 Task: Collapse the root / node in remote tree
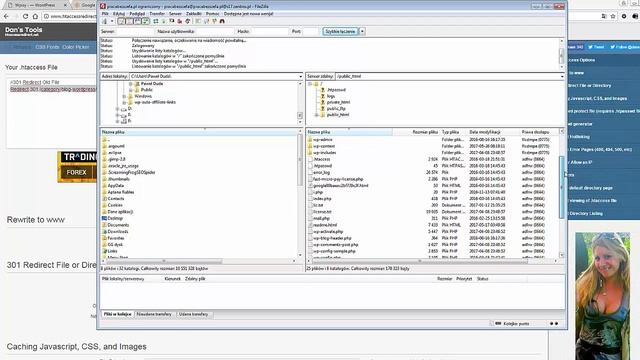pos(310,84)
